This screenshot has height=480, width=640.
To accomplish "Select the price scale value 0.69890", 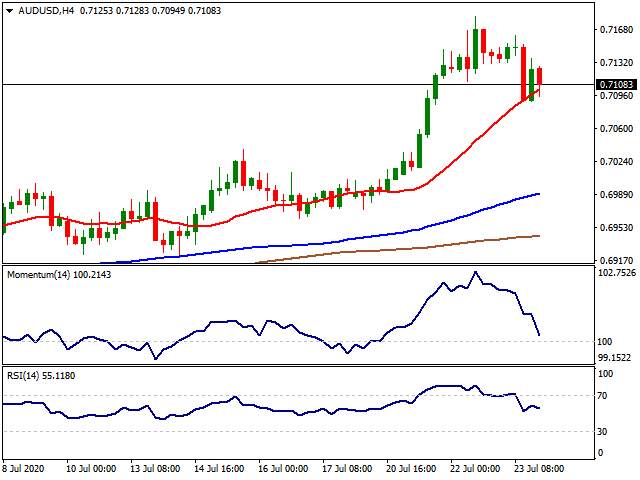I will [x=616, y=194].
